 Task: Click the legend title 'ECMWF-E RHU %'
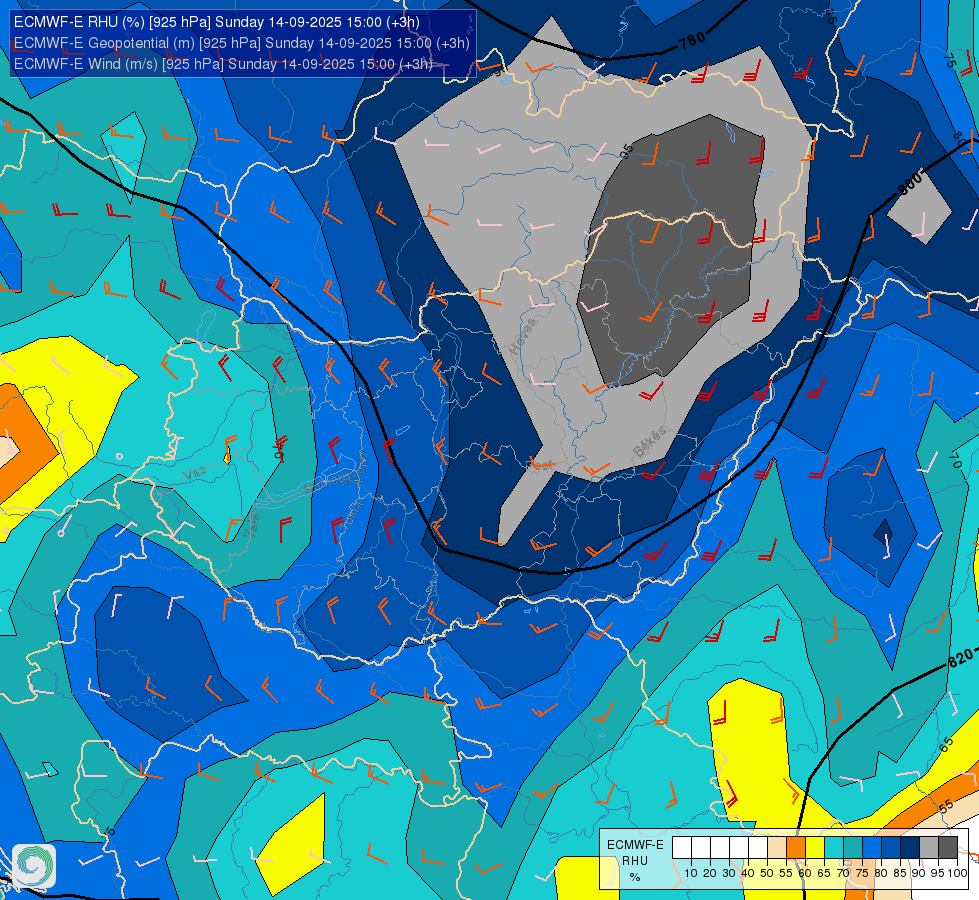coord(635,860)
